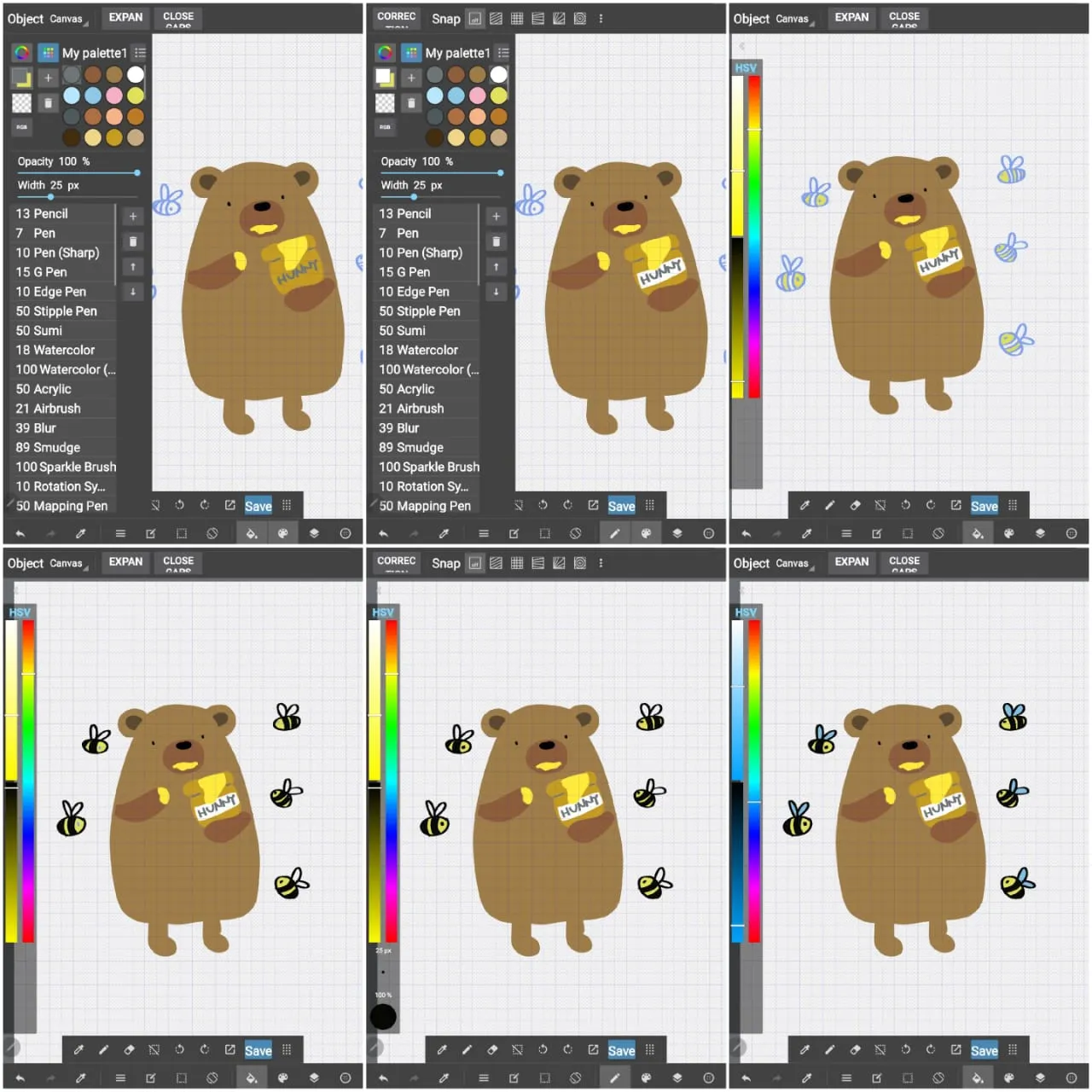Screen dimensions: 1092x1092
Task: Tap the undo arrow in top-left screenshot
Action: 20,533
